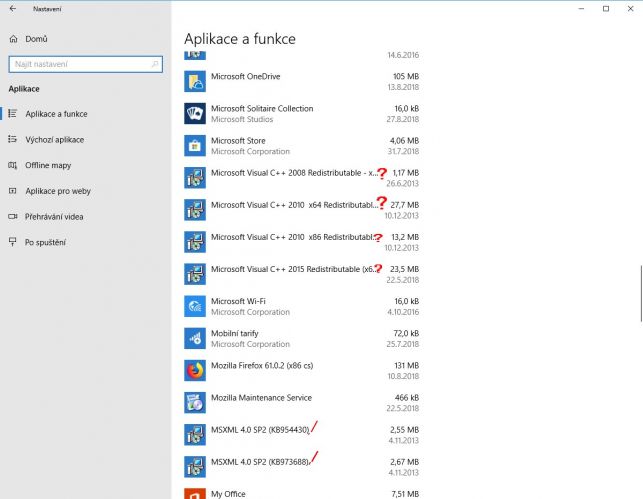Viewport: 643px width, 499px height.
Task: Click the app list vertical scrollbar
Action: (641, 294)
